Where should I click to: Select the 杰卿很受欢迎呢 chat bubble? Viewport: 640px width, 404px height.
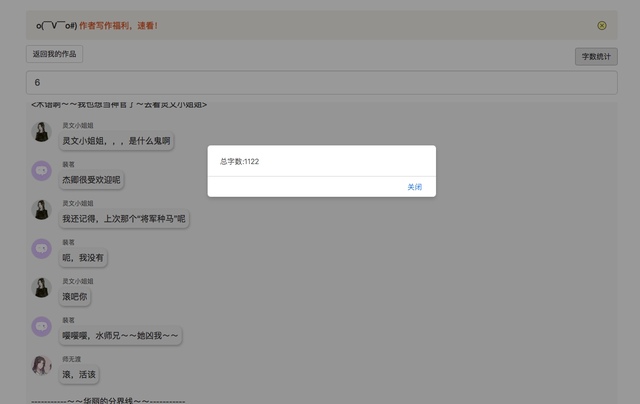pos(91,180)
